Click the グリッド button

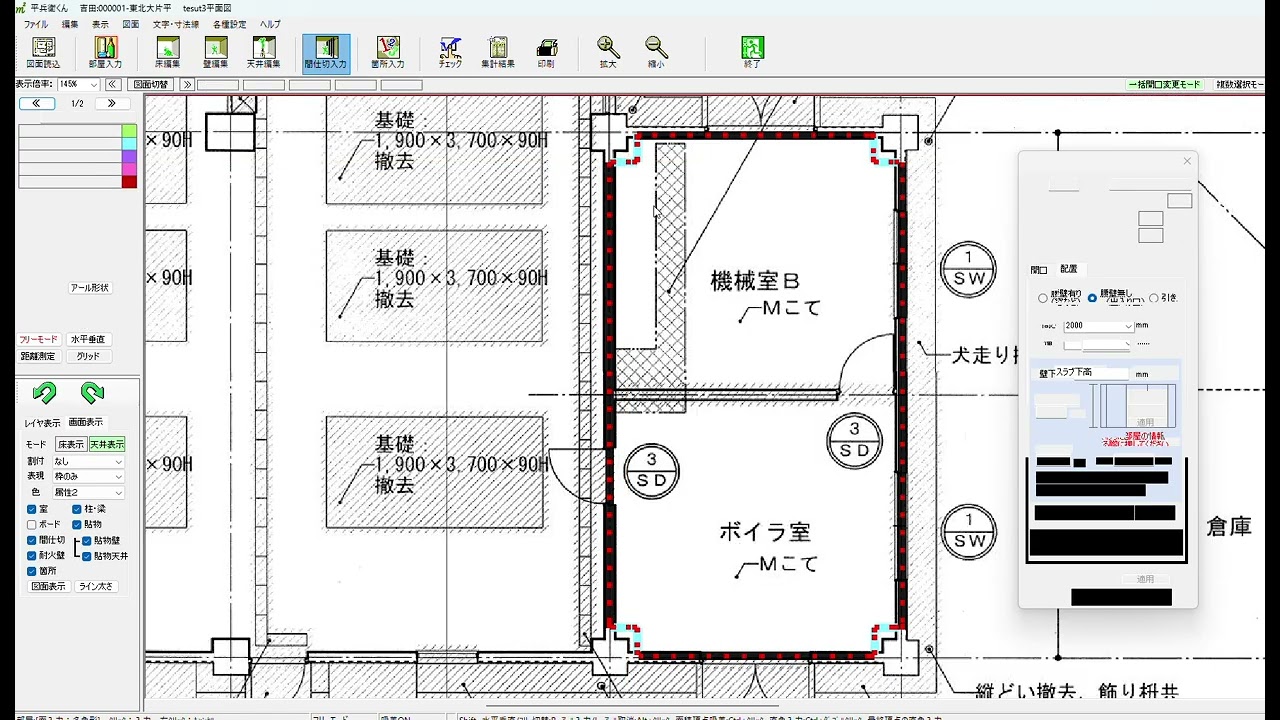pyautogui.click(x=88, y=356)
